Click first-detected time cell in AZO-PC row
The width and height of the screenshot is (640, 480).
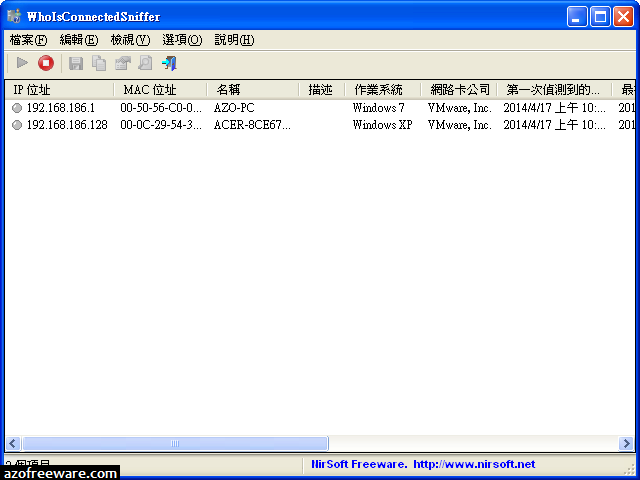(554, 108)
